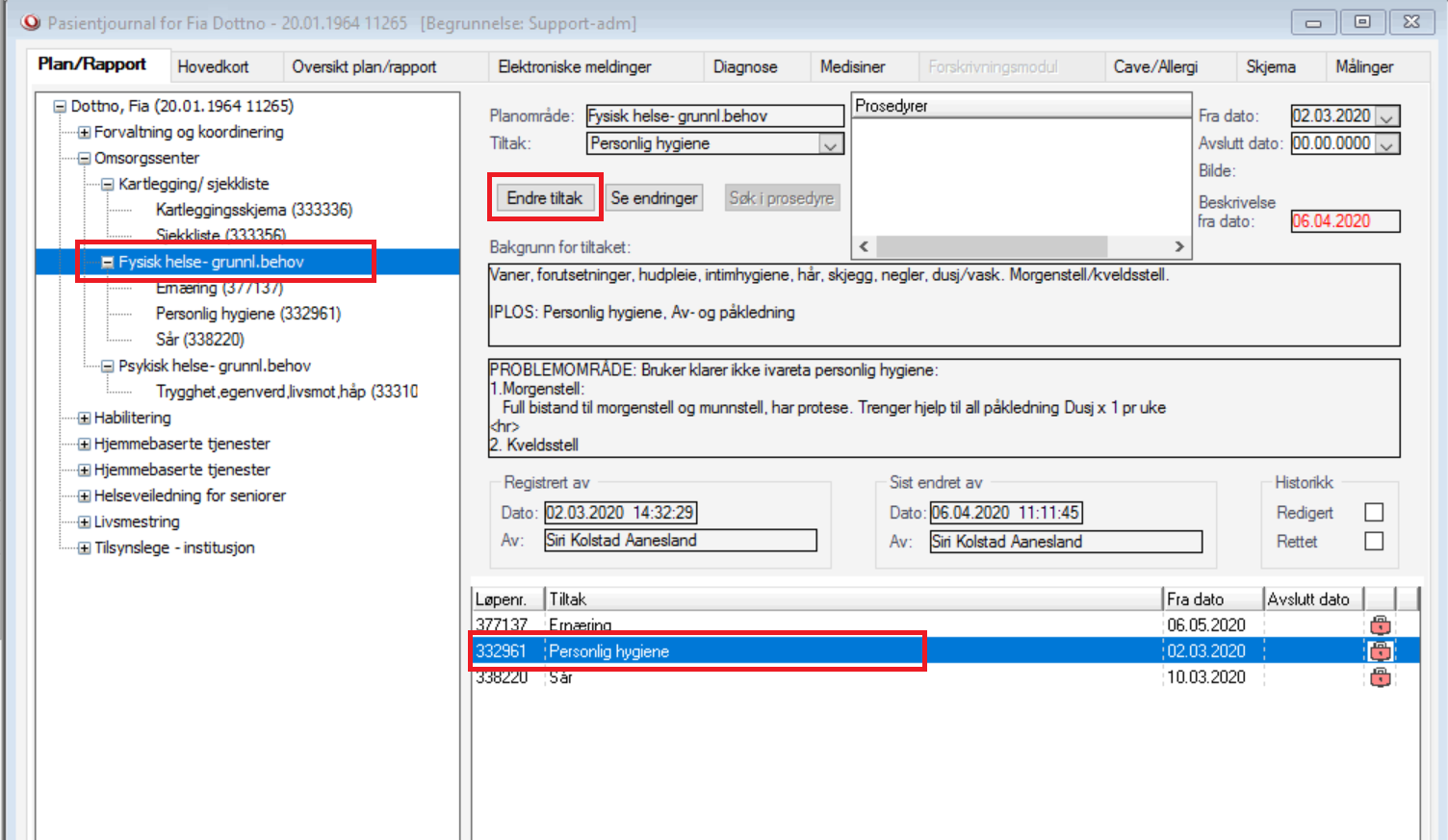Open the Tiltak dropdown
Image resolution: width=1448 pixels, height=840 pixels.
[831, 144]
